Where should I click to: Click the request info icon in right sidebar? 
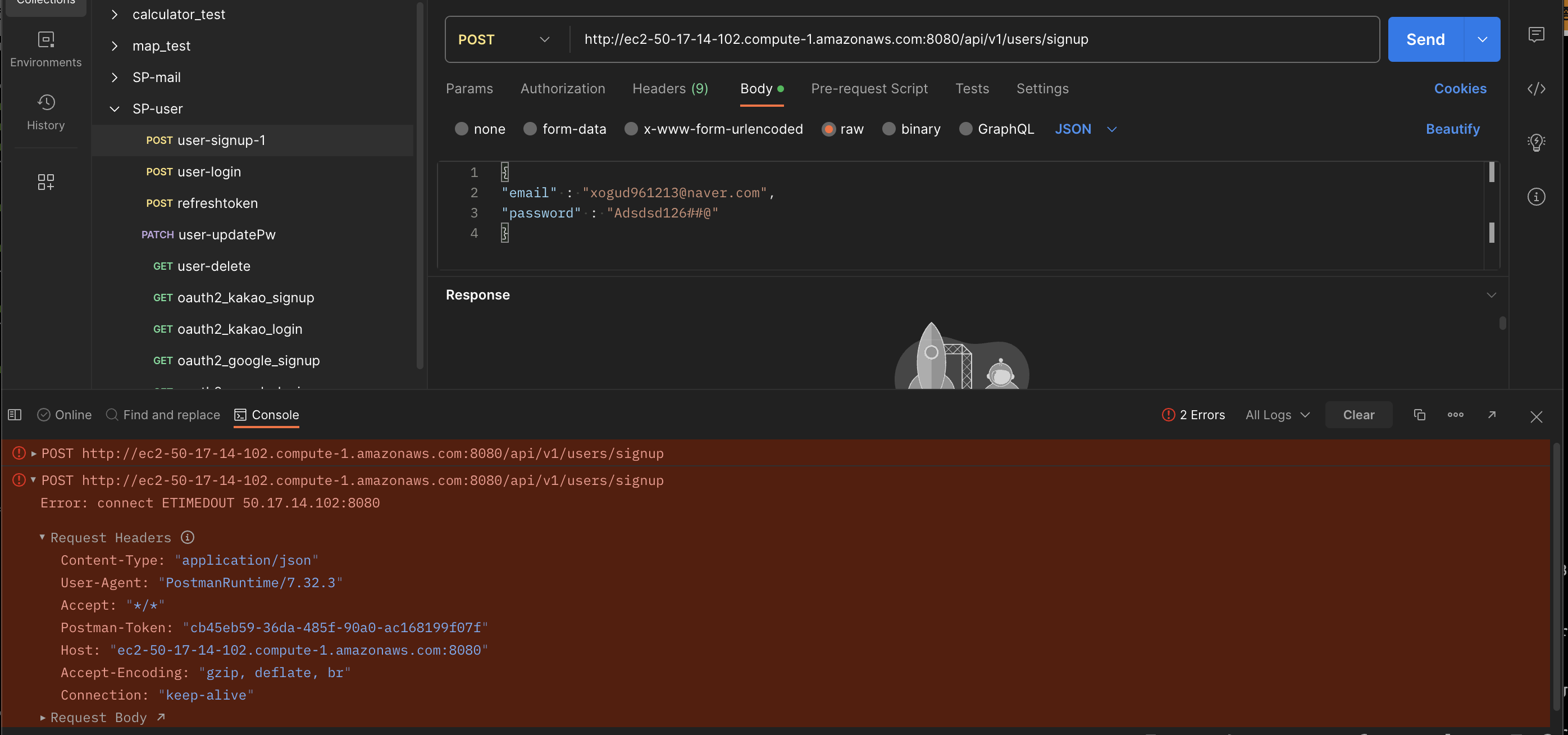pos(1536,197)
